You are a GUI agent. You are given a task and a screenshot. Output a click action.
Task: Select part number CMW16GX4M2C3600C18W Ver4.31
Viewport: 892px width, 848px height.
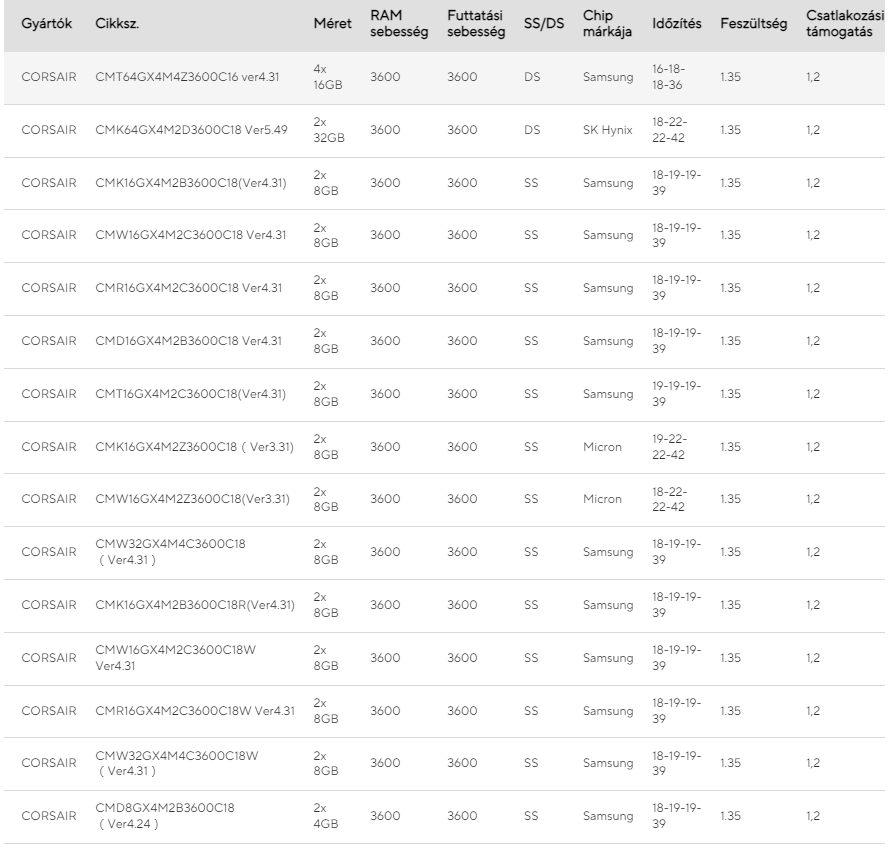[175, 657]
